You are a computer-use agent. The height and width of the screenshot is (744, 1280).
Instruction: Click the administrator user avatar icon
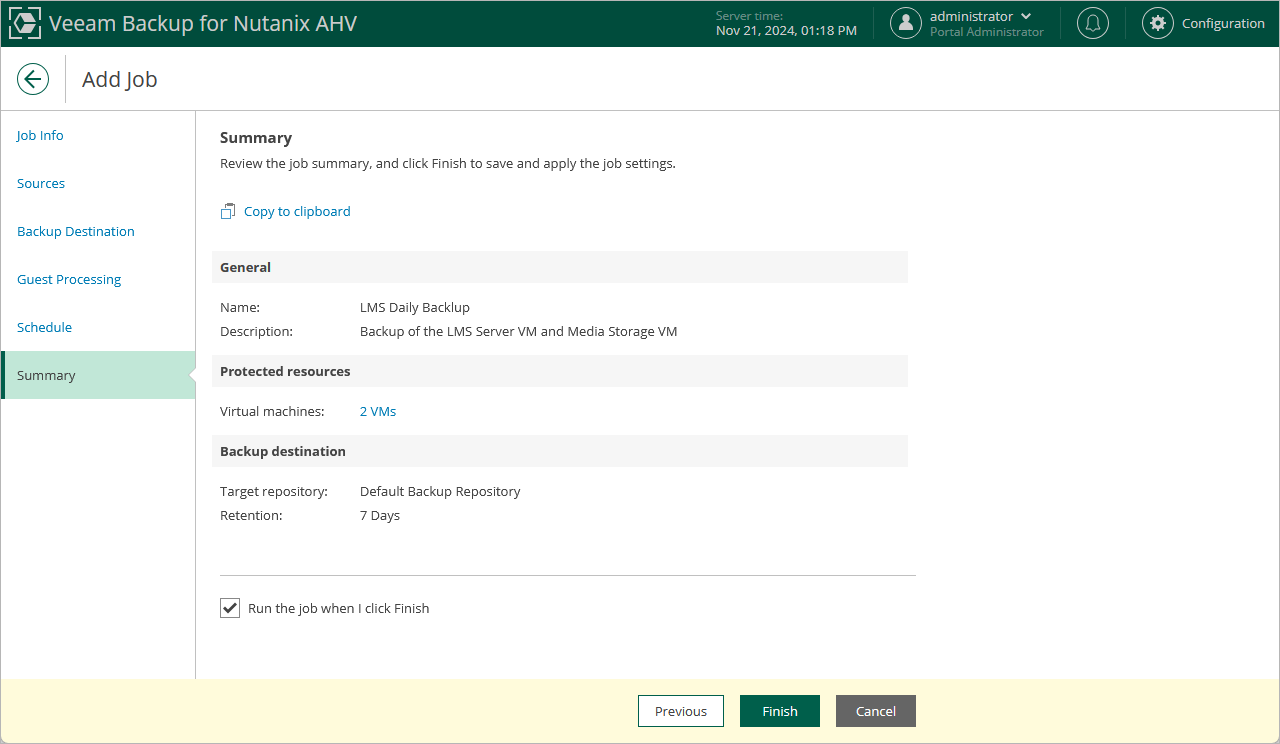click(x=906, y=23)
